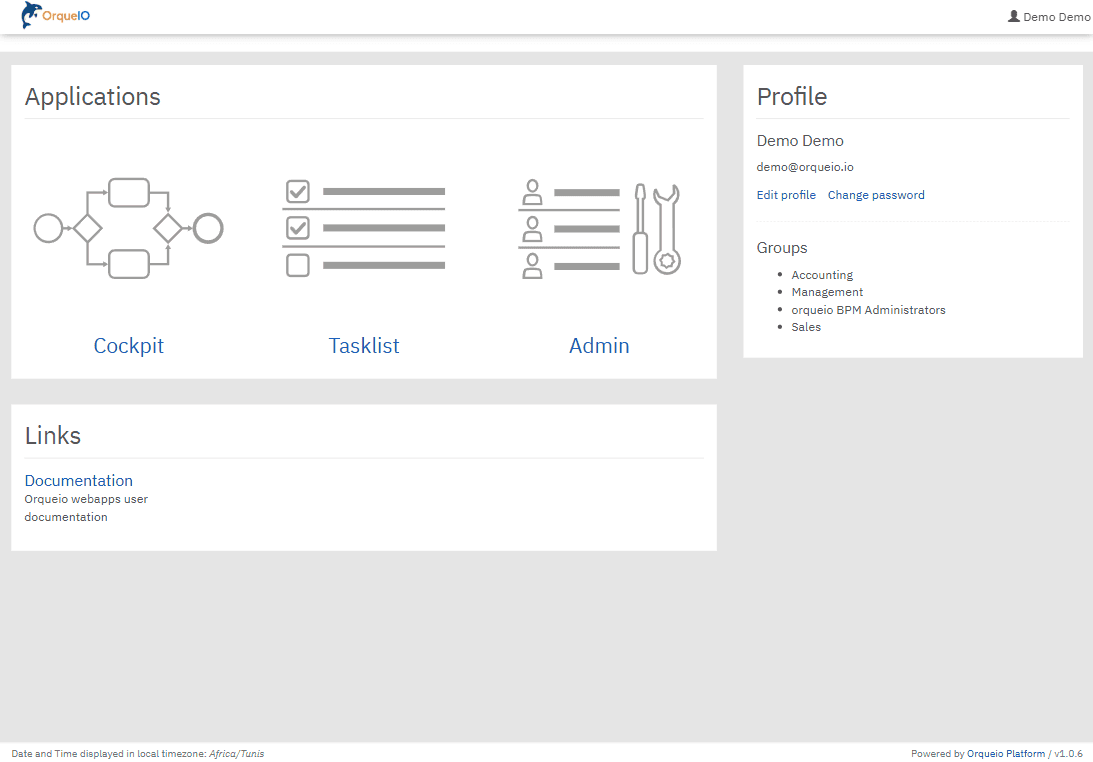The height and width of the screenshot is (762, 1093).
Task: Click the Profile heading
Action: pos(792,96)
